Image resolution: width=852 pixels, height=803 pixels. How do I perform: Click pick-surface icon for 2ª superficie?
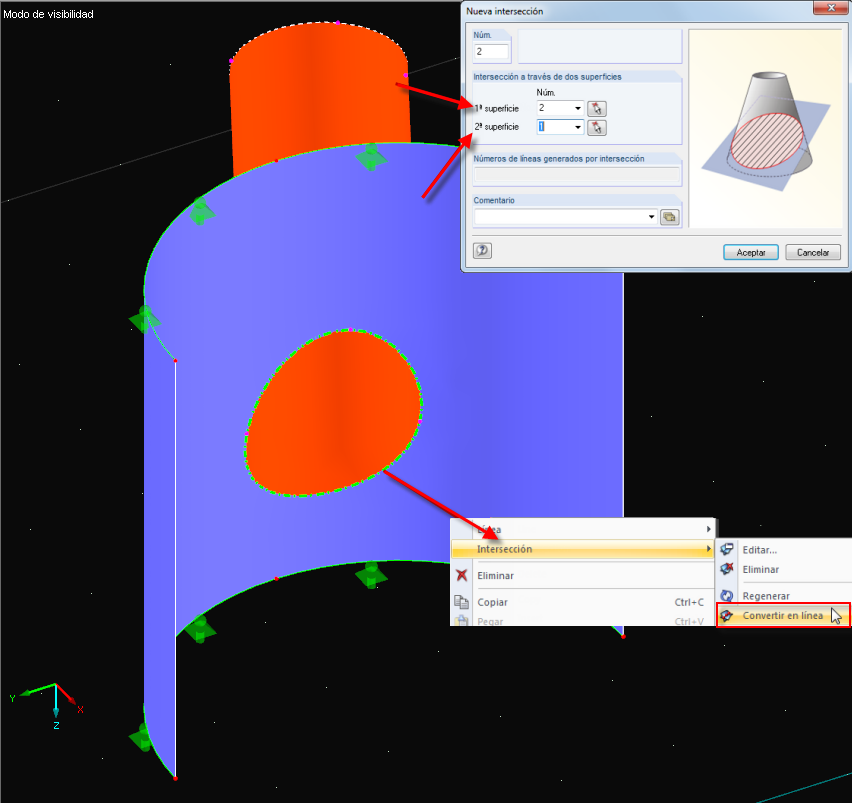click(x=597, y=127)
